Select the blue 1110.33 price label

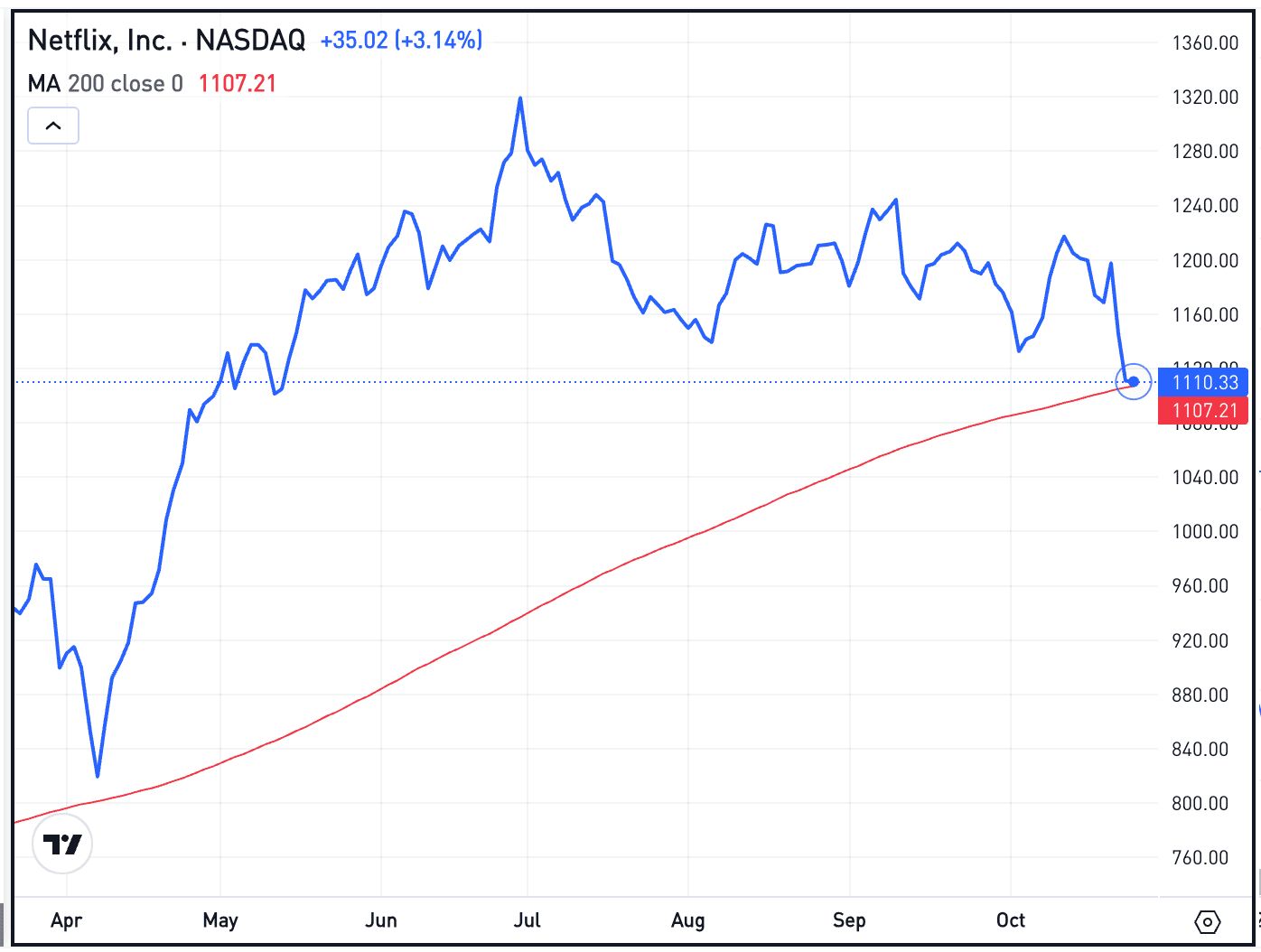pos(1203,382)
